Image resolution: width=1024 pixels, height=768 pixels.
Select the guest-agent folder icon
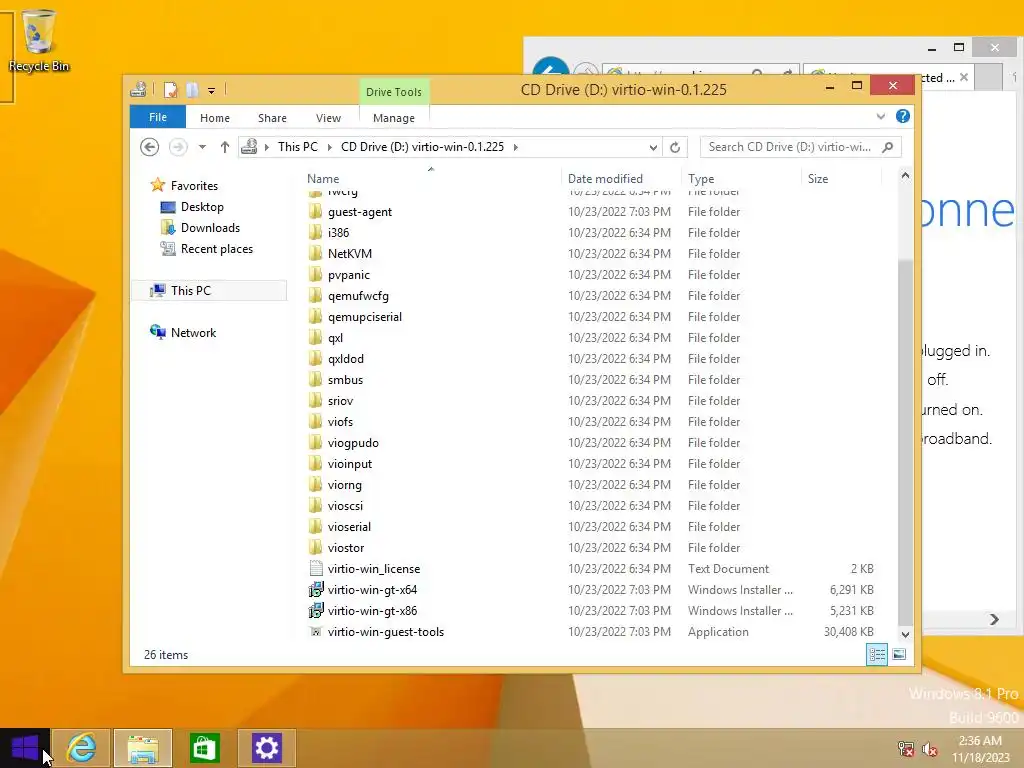point(315,212)
